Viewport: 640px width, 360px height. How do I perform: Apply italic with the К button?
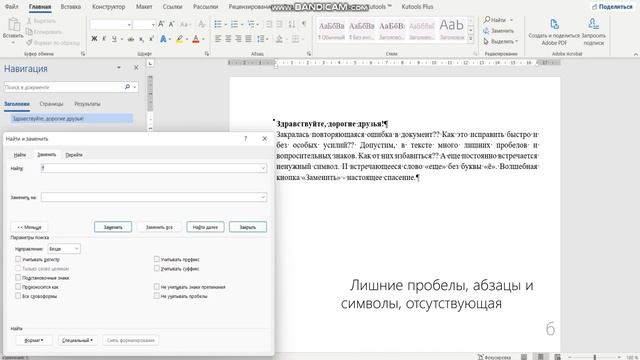click(x=104, y=39)
